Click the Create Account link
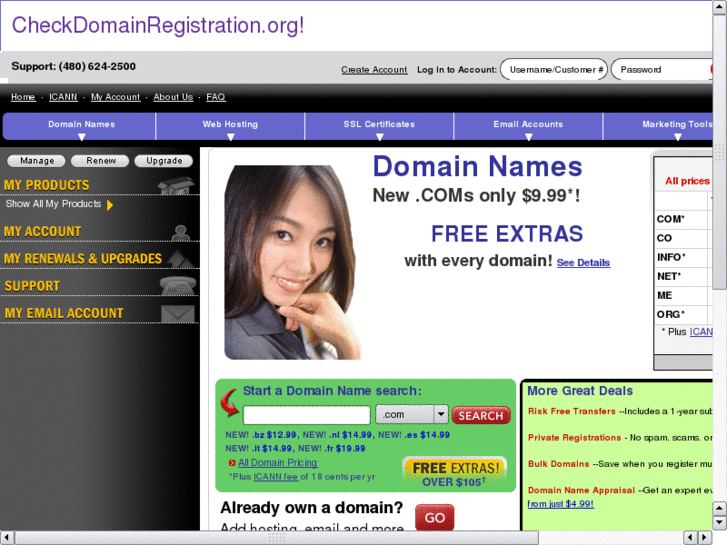 [x=374, y=70]
